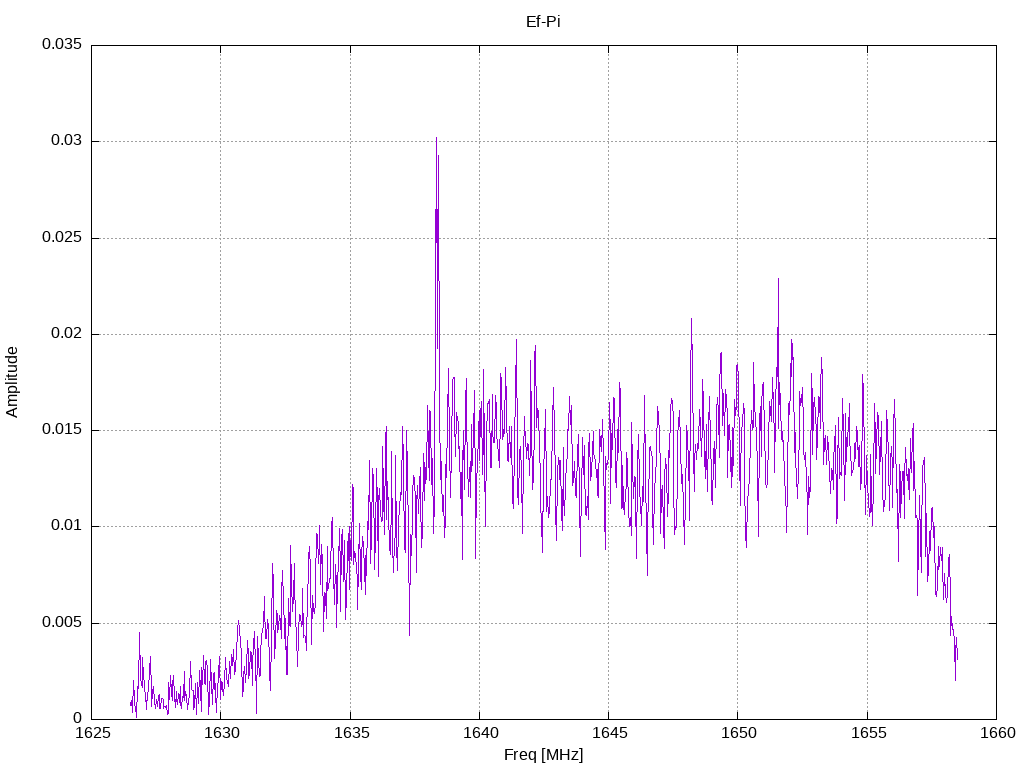The height and width of the screenshot is (768, 1024).
Task: Click the 1660 x-axis tick label
Action: (995, 733)
